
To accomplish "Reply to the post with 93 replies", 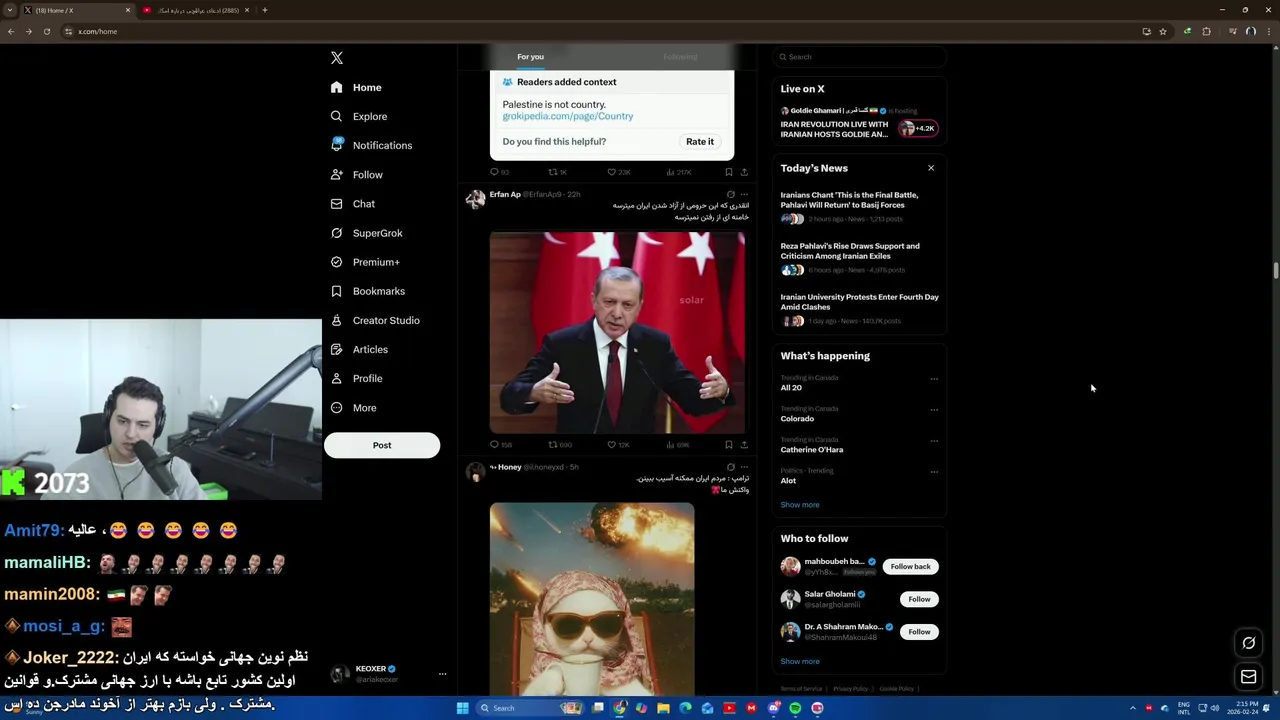I will coord(499,172).
